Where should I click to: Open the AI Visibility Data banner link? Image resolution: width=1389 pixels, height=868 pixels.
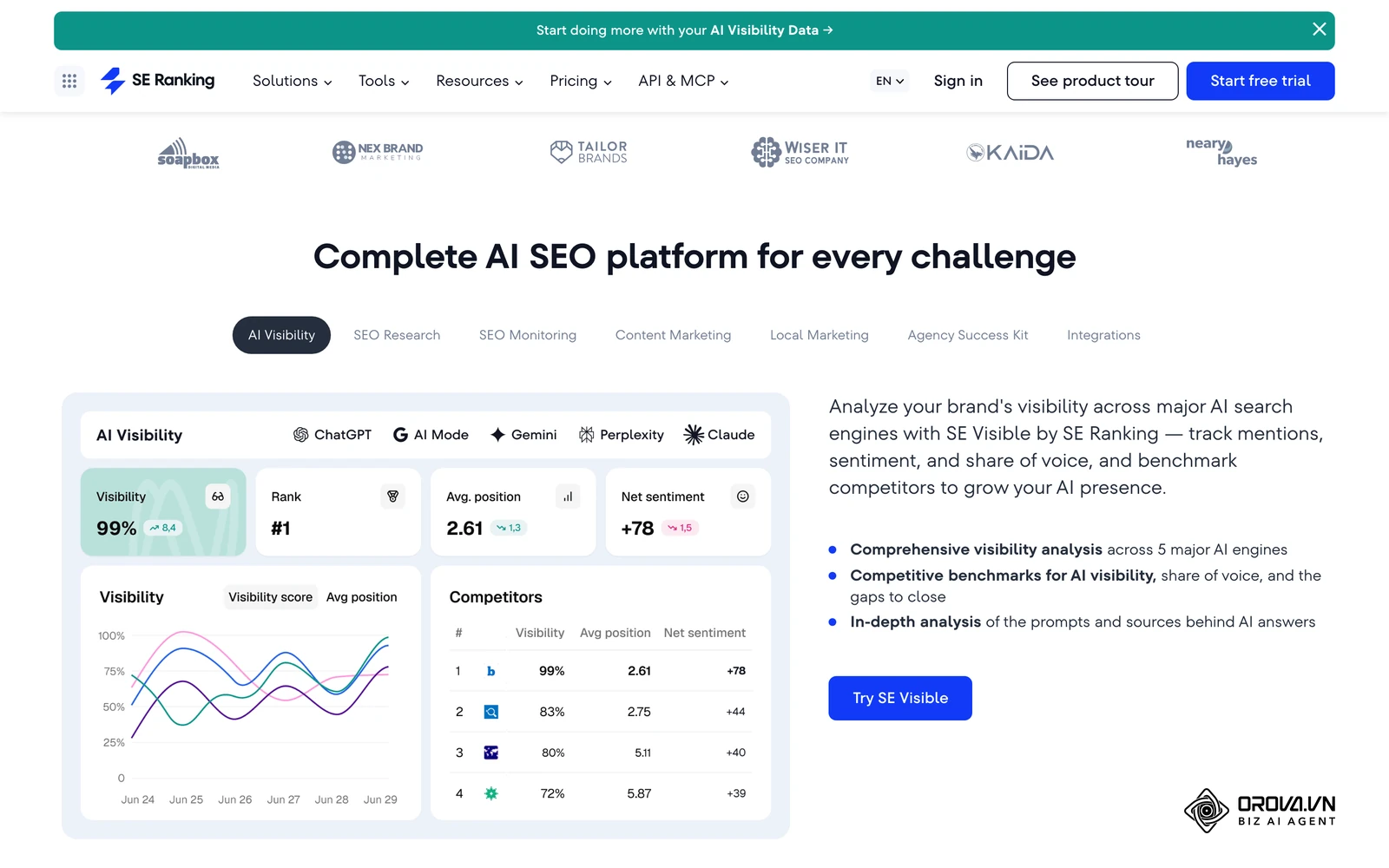(684, 30)
